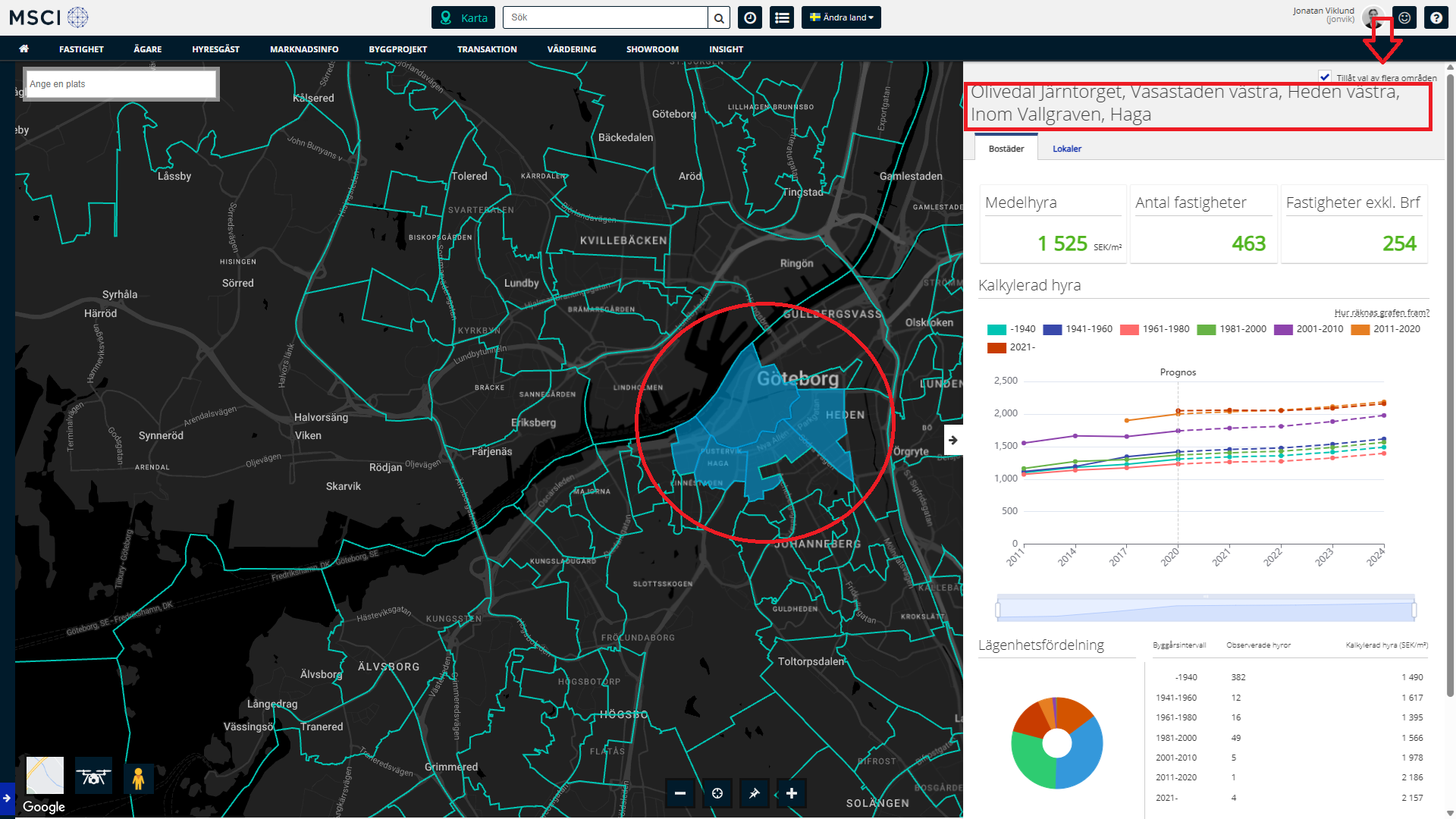1456x819 pixels.
Task: Open the TRANSAKTION menu
Action: (x=487, y=49)
